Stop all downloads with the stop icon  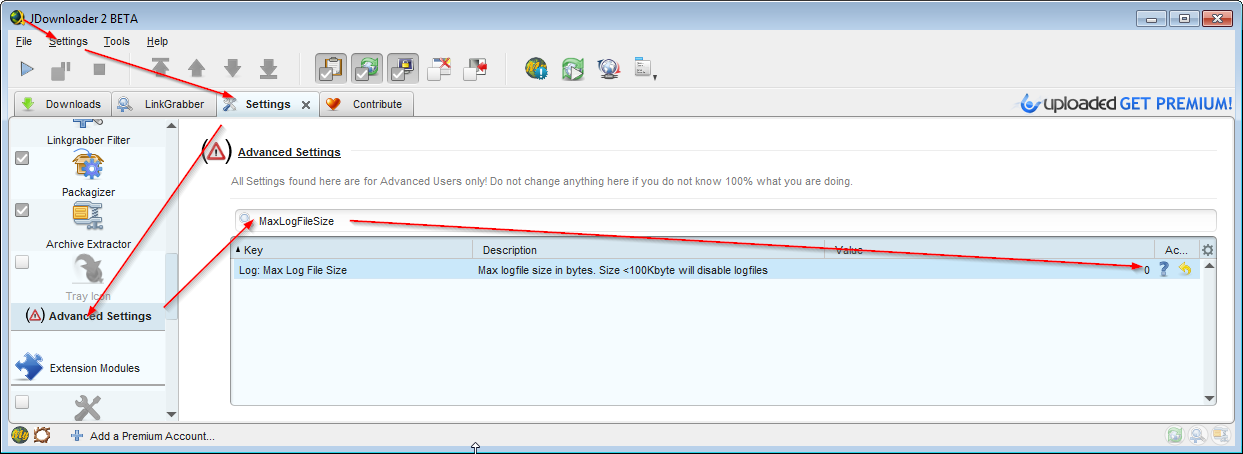tap(99, 69)
